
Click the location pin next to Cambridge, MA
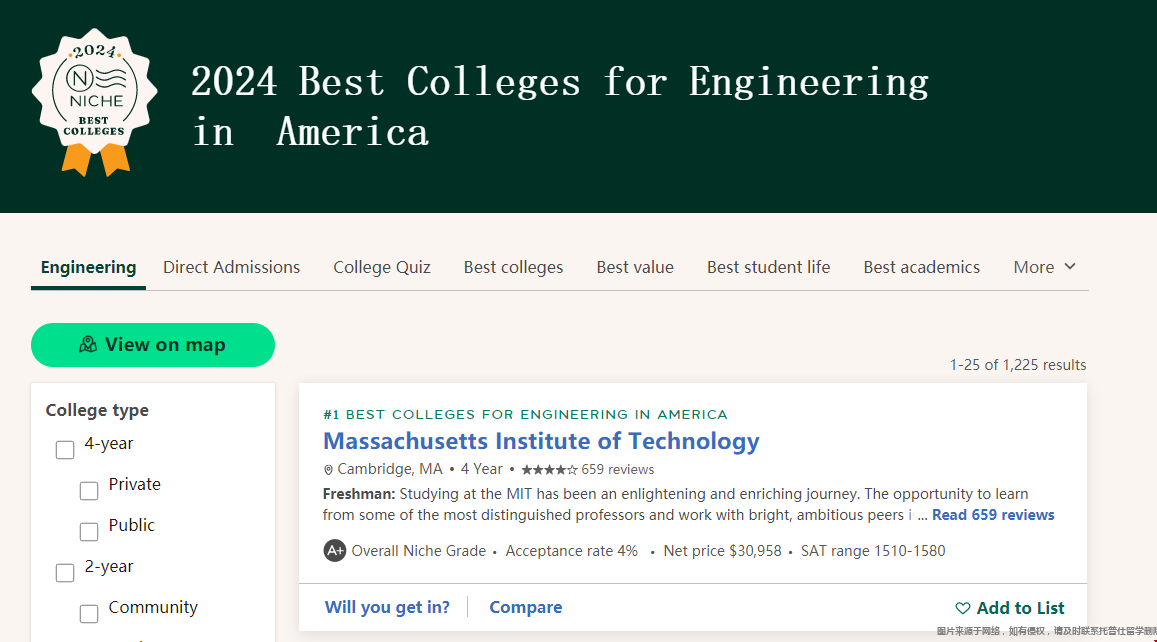pyautogui.click(x=328, y=470)
